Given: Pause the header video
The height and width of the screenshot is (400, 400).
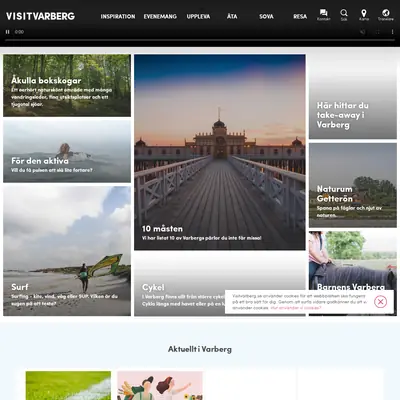Looking at the screenshot, I should [x=7, y=32].
